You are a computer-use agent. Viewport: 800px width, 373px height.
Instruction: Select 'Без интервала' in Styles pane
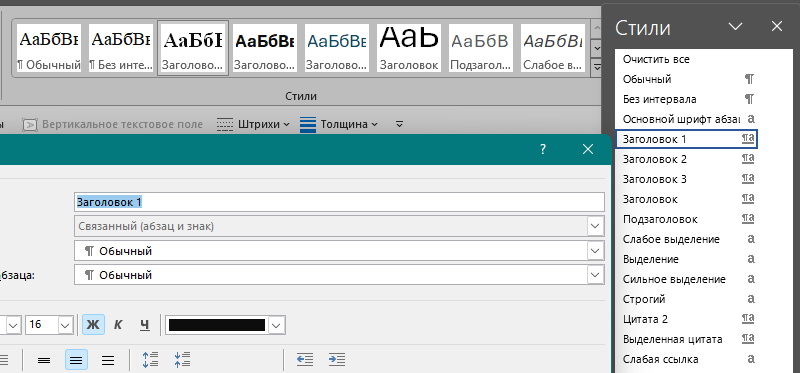(686, 99)
